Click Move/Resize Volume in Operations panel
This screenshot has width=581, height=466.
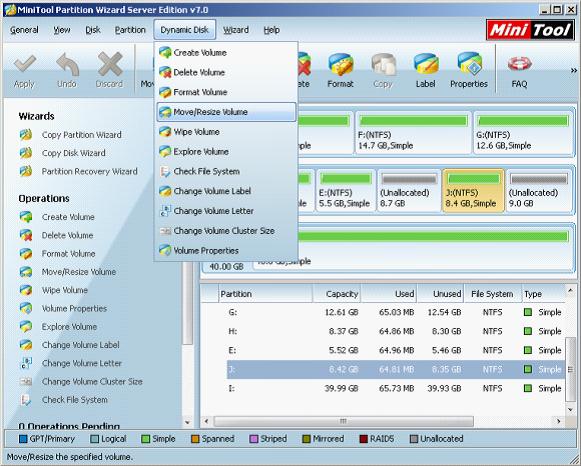pos(67,272)
